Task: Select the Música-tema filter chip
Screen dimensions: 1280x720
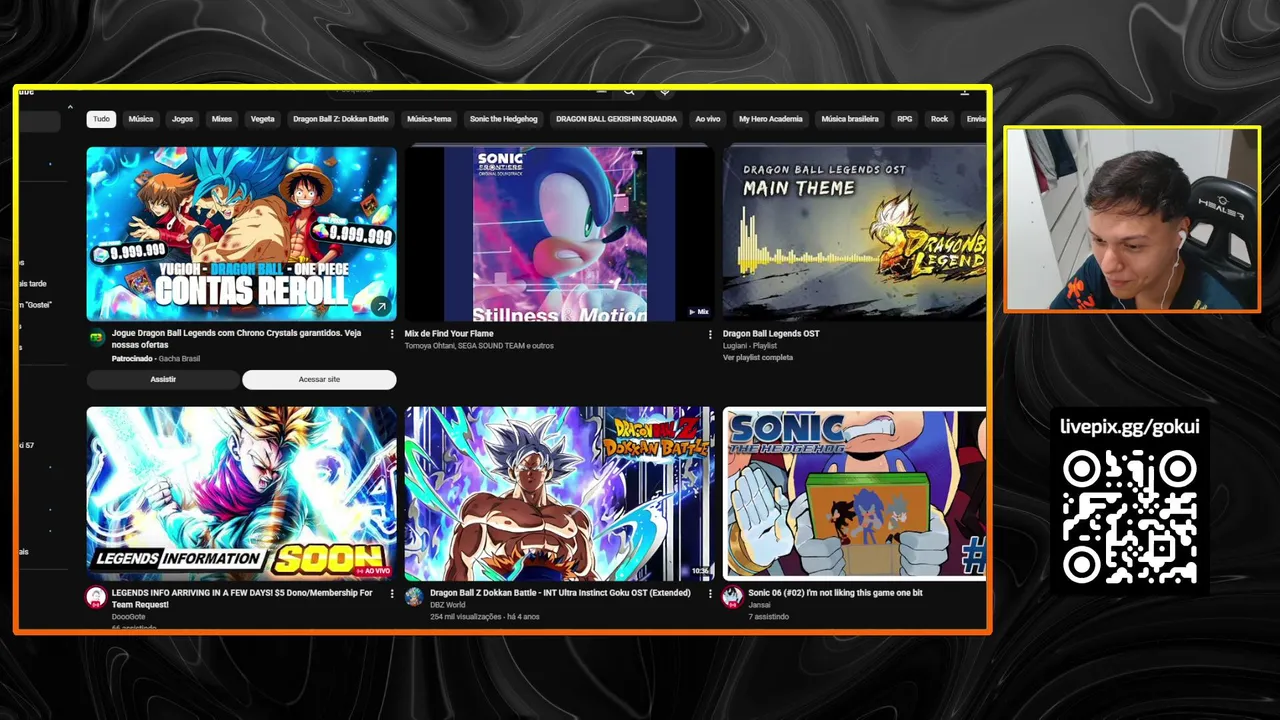Action: 429,119
